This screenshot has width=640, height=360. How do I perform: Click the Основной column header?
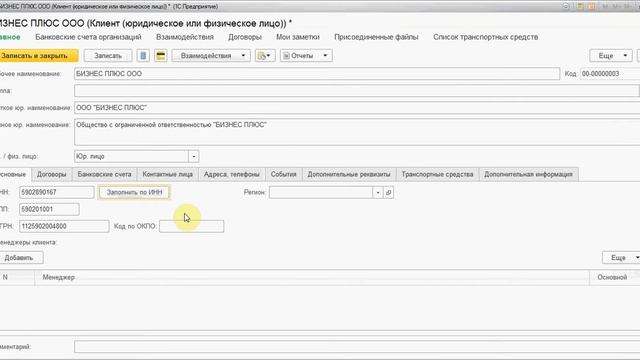tap(615, 277)
